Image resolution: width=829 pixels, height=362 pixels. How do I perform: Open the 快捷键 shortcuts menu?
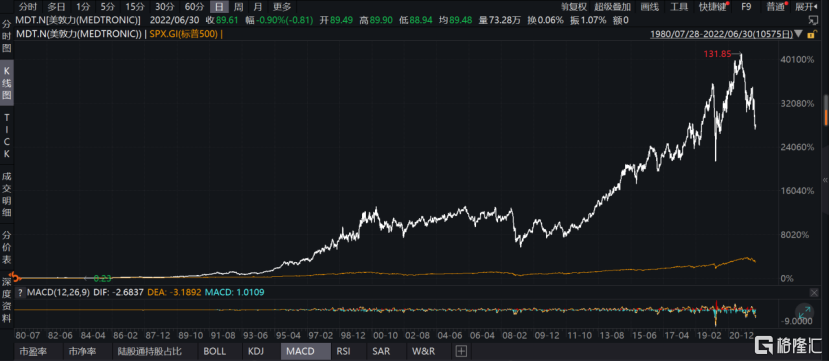[713, 7]
